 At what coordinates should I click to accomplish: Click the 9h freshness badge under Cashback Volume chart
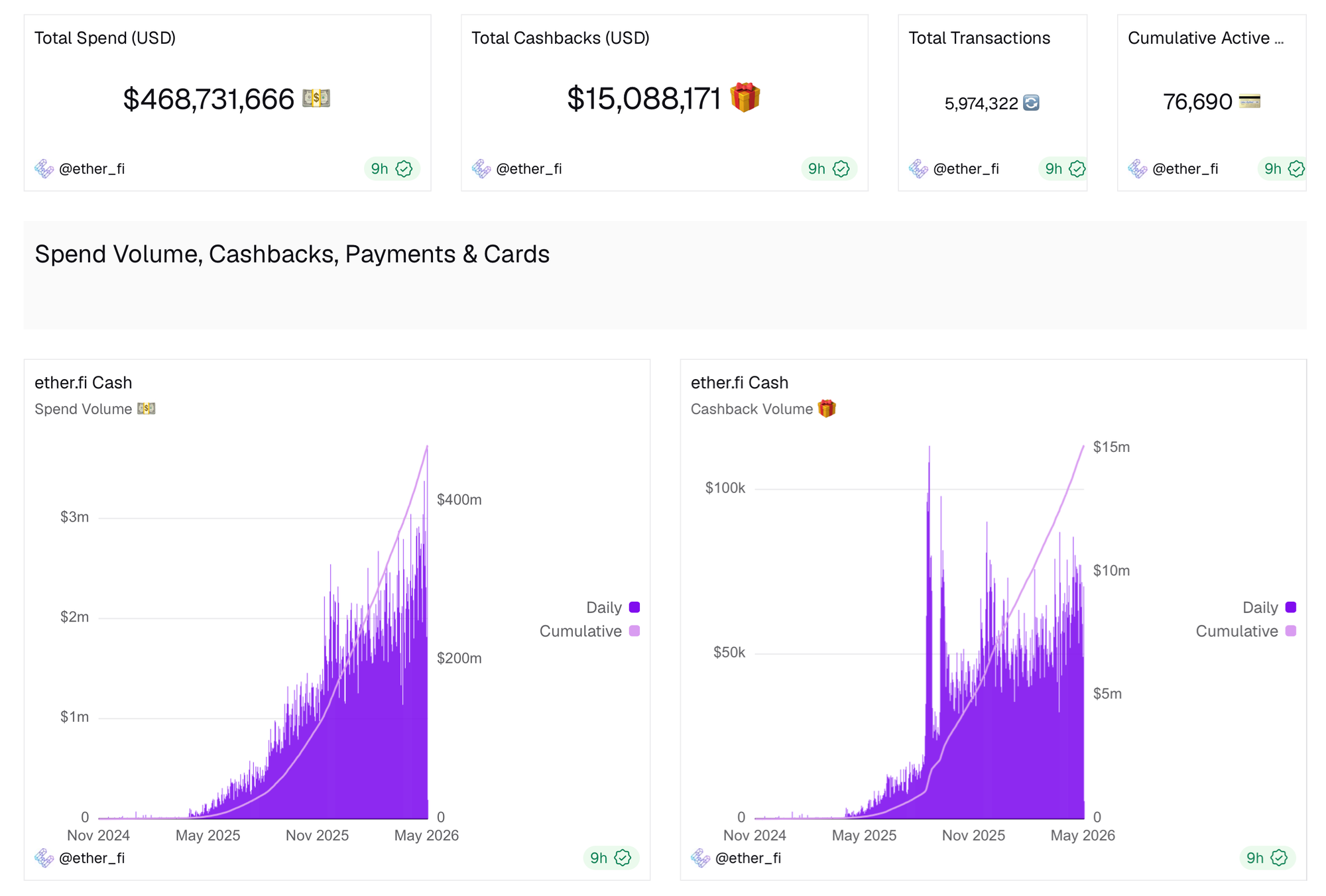(1267, 858)
